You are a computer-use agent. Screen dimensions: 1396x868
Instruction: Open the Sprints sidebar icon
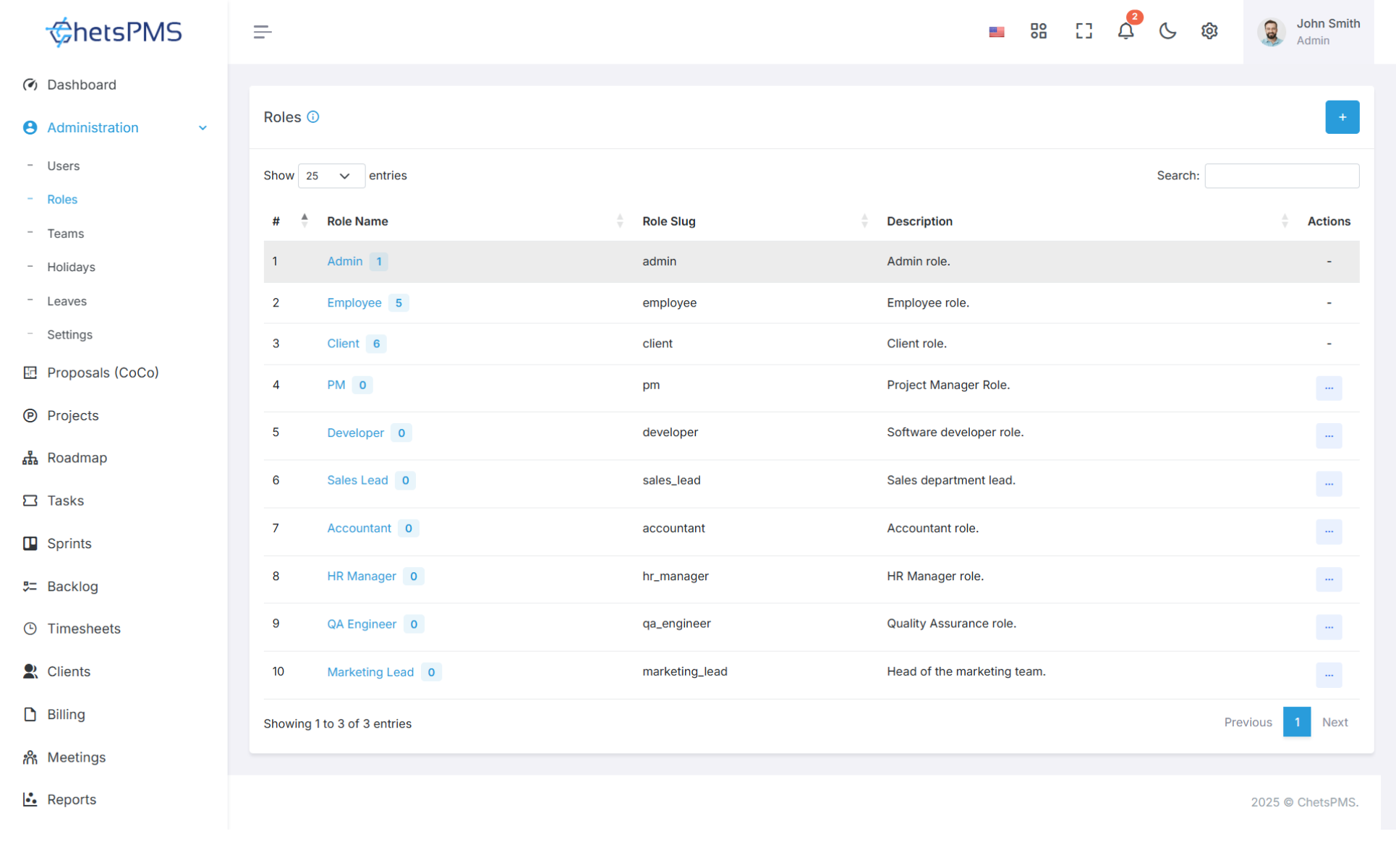[30, 543]
